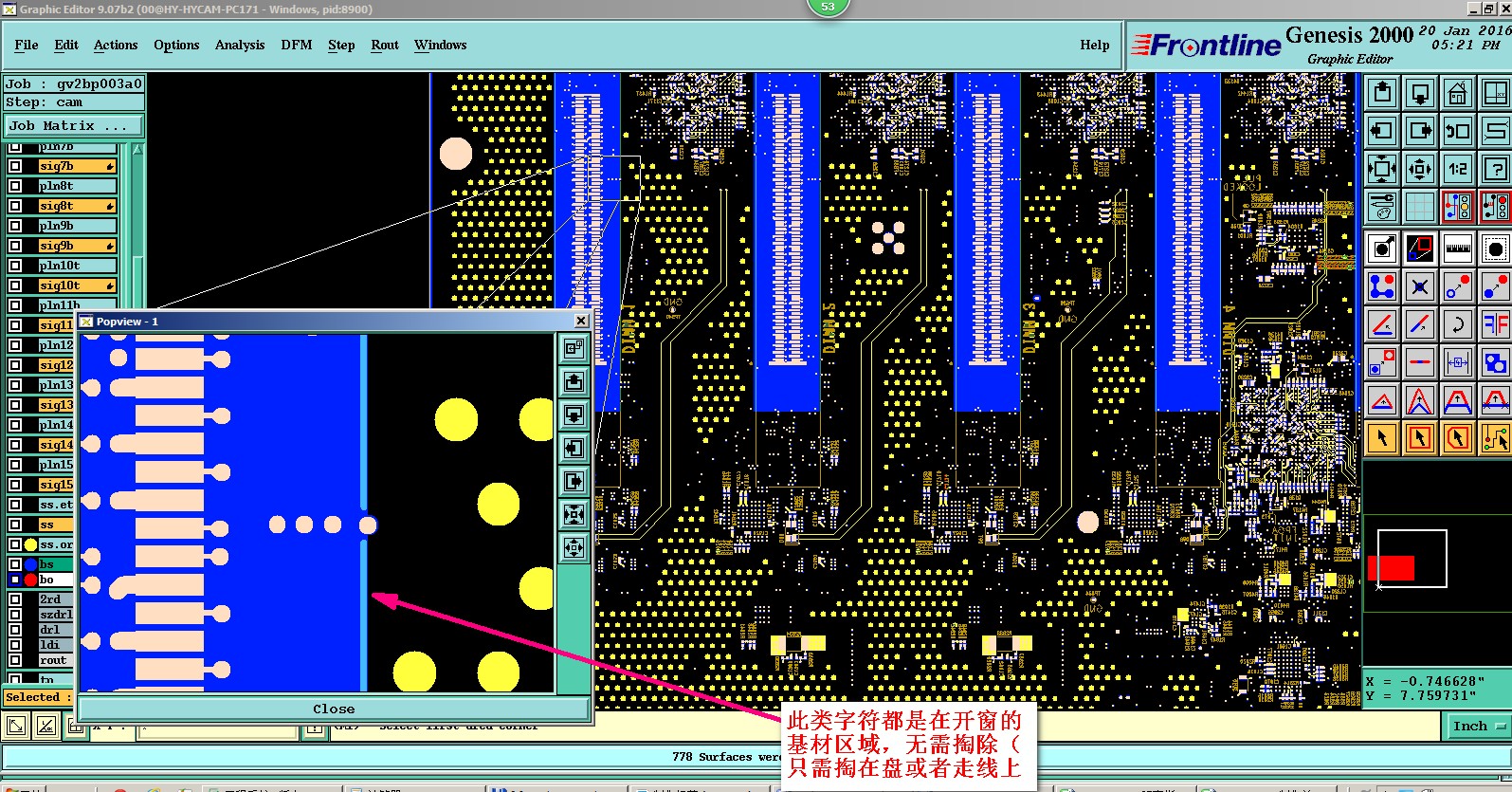Toggle checkbox for layer pln10t
1512x792 pixels.
tap(15, 266)
